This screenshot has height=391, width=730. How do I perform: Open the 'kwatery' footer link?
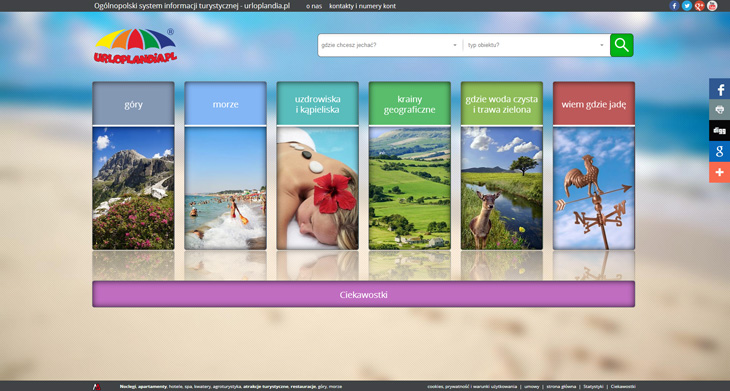pos(203,386)
